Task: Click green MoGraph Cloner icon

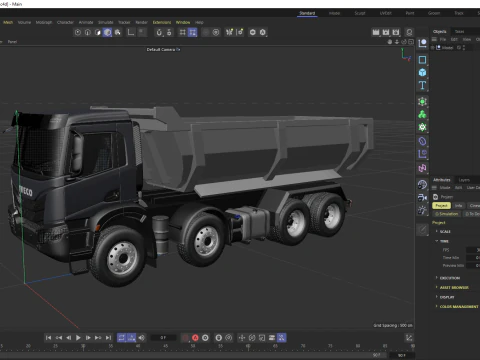Action: [x=422, y=115]
